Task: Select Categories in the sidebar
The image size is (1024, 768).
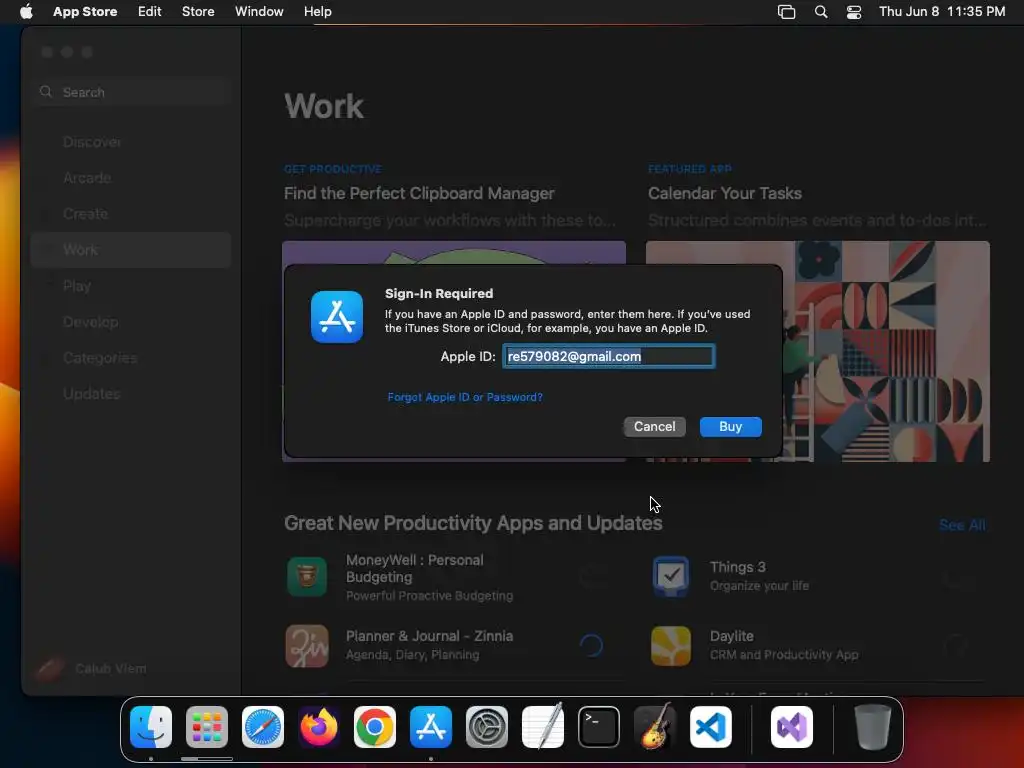Action: 100,358
